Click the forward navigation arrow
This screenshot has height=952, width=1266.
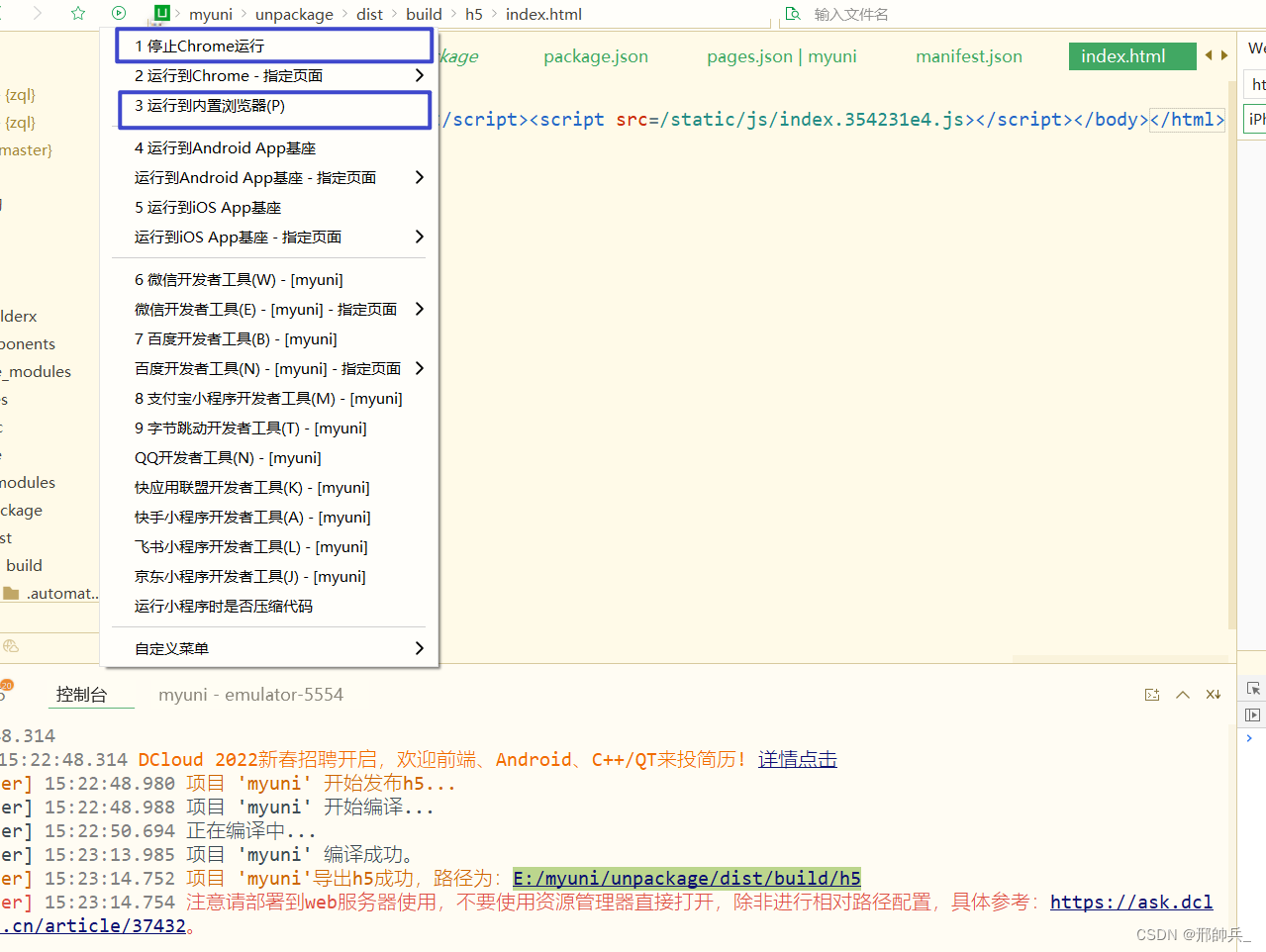[x=37, y=13]
